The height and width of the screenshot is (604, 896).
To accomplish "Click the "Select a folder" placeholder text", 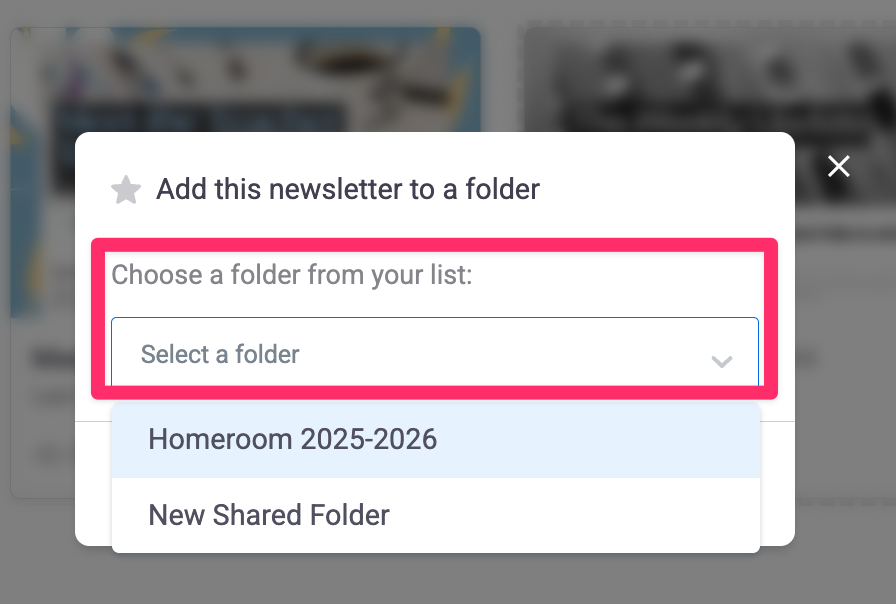I will coord(220,354).
